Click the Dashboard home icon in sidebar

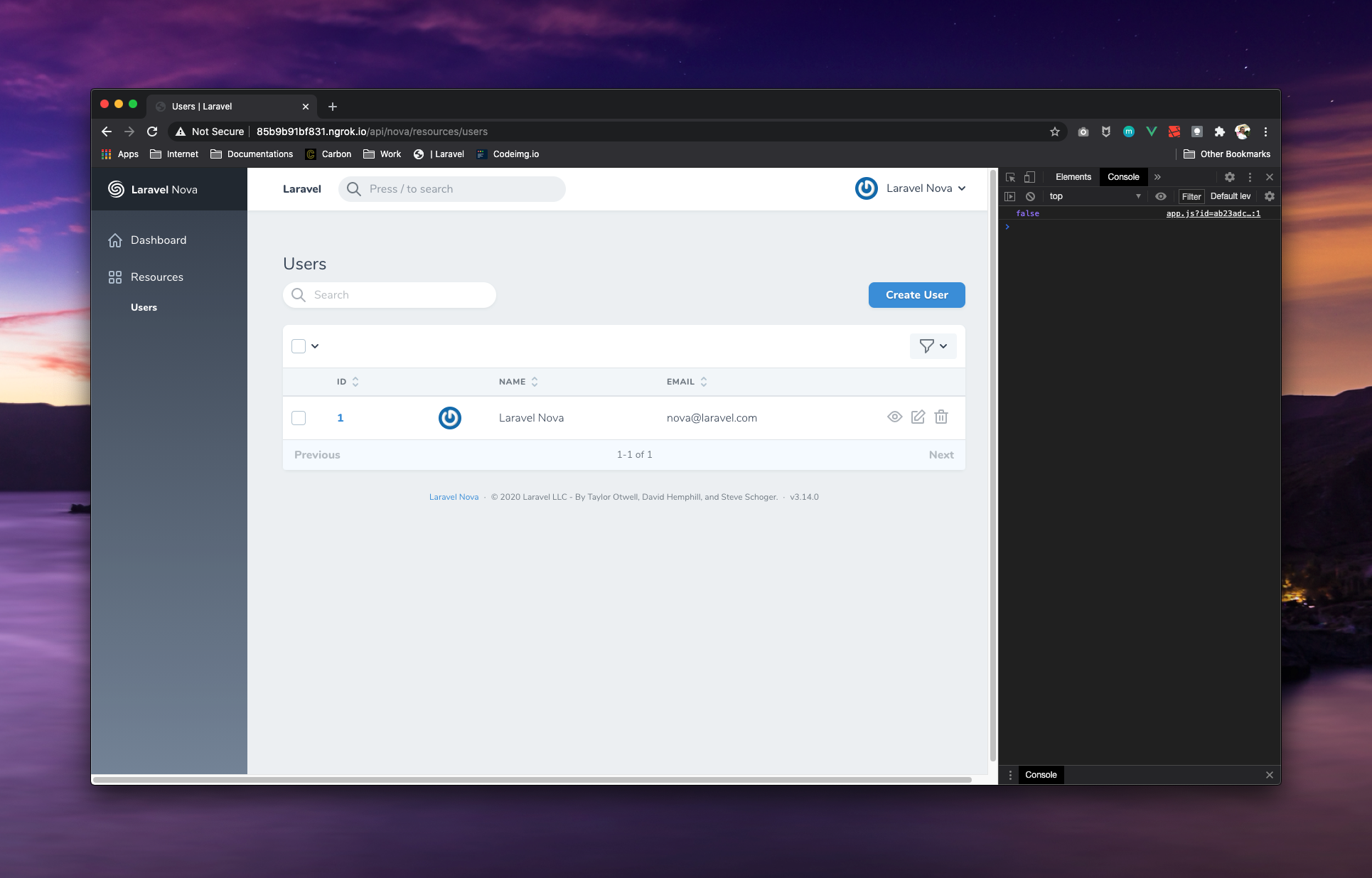pos(115,240)
